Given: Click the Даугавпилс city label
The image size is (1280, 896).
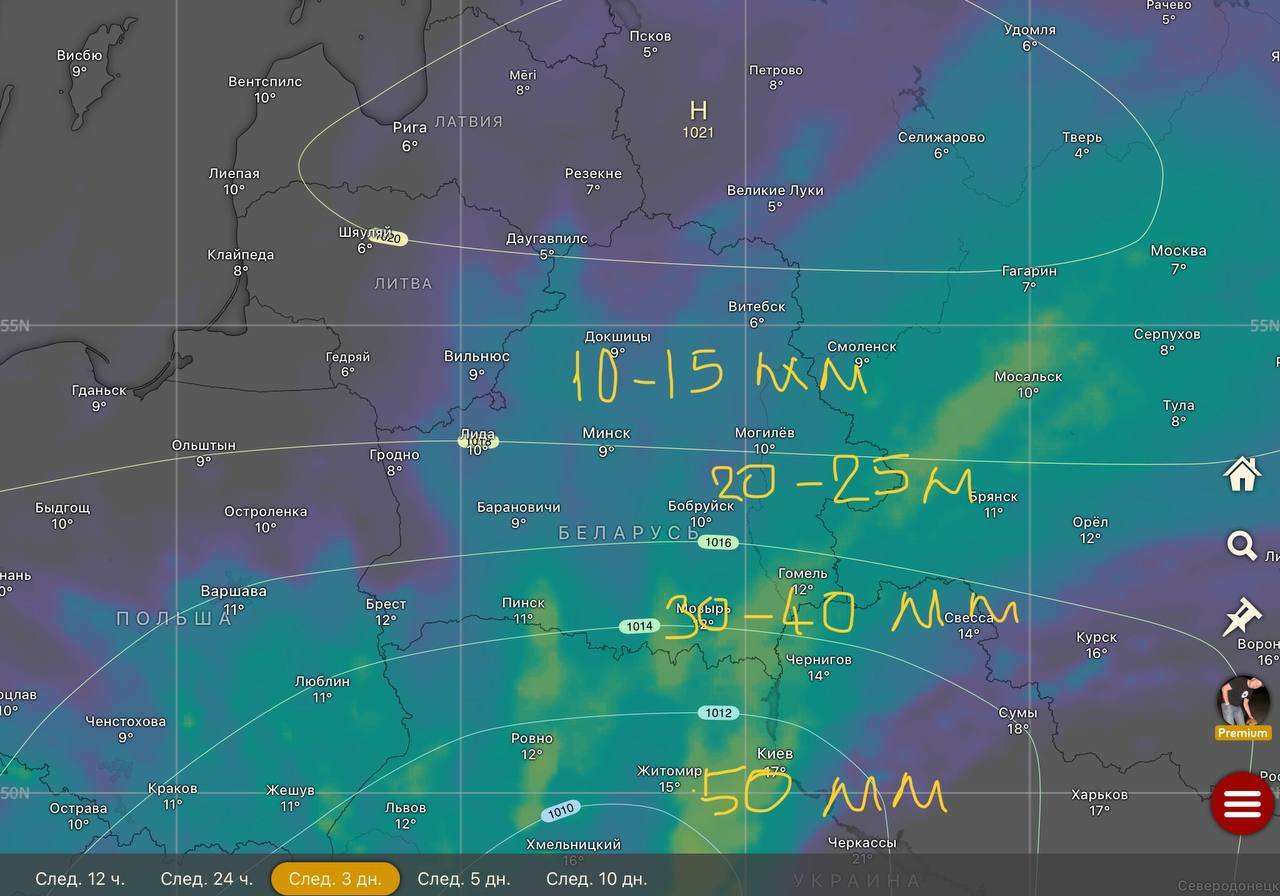Looking at the screenshot, I should [547, 238].
